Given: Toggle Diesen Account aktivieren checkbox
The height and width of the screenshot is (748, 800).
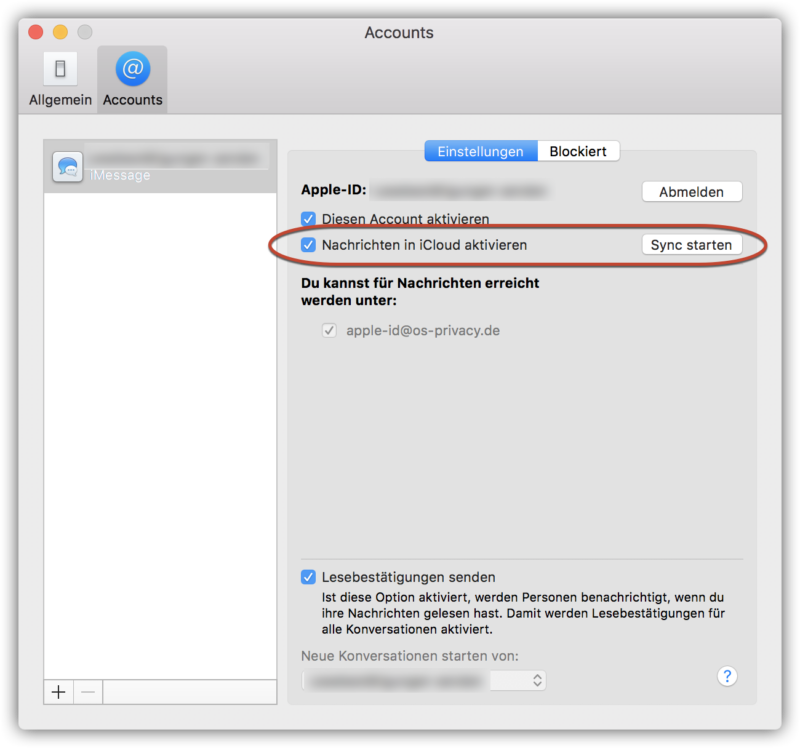Looking at the screenshot, I should point(308,219).
